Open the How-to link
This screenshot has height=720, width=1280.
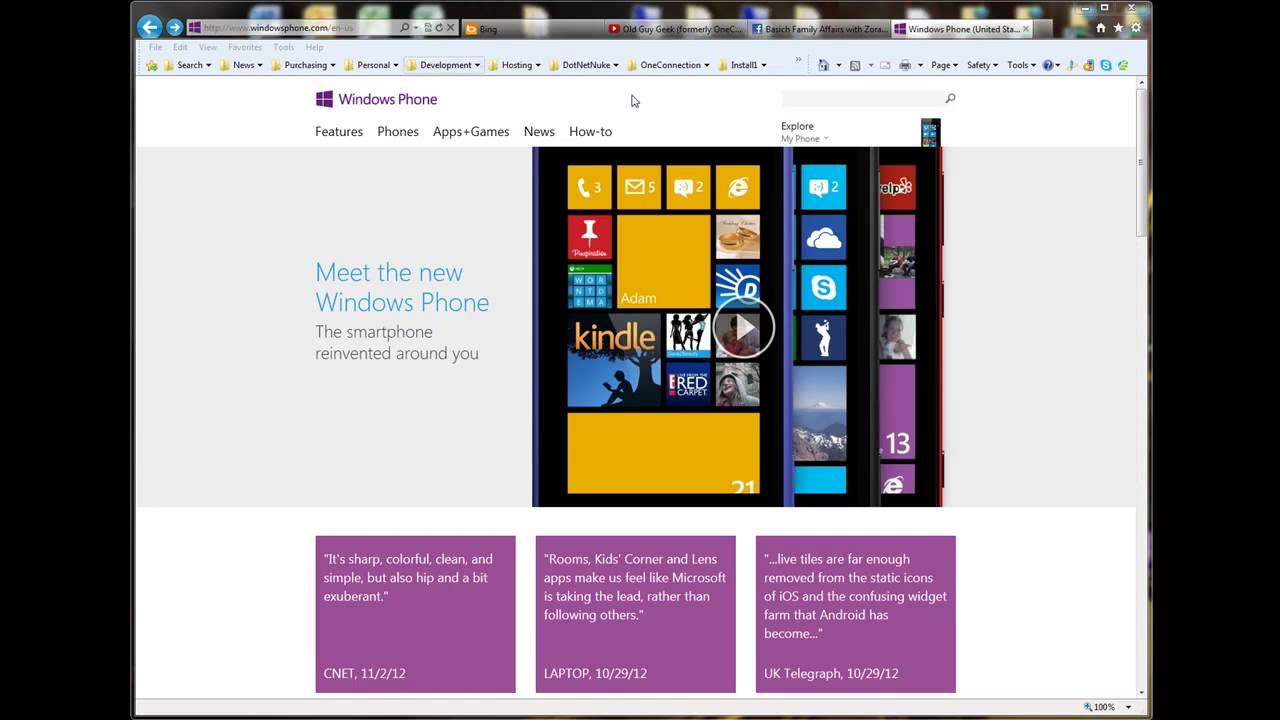tap(590, 131)
